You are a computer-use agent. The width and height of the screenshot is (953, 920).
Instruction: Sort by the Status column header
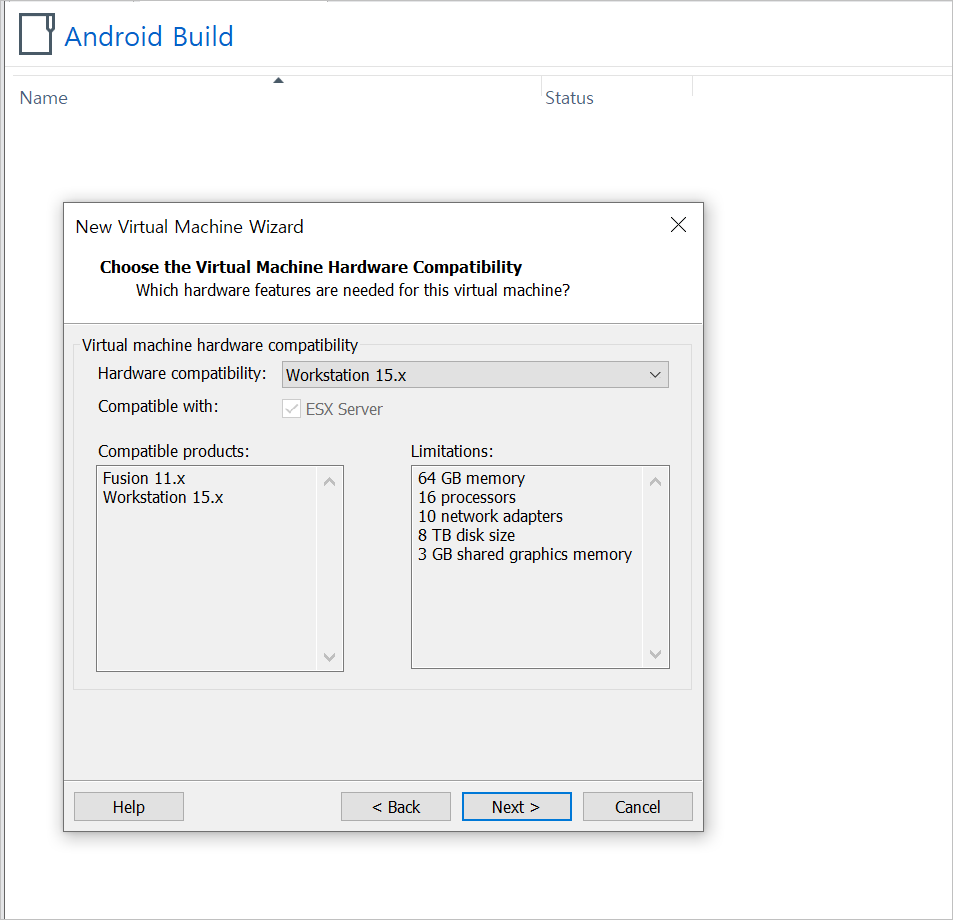click(569, 98)
